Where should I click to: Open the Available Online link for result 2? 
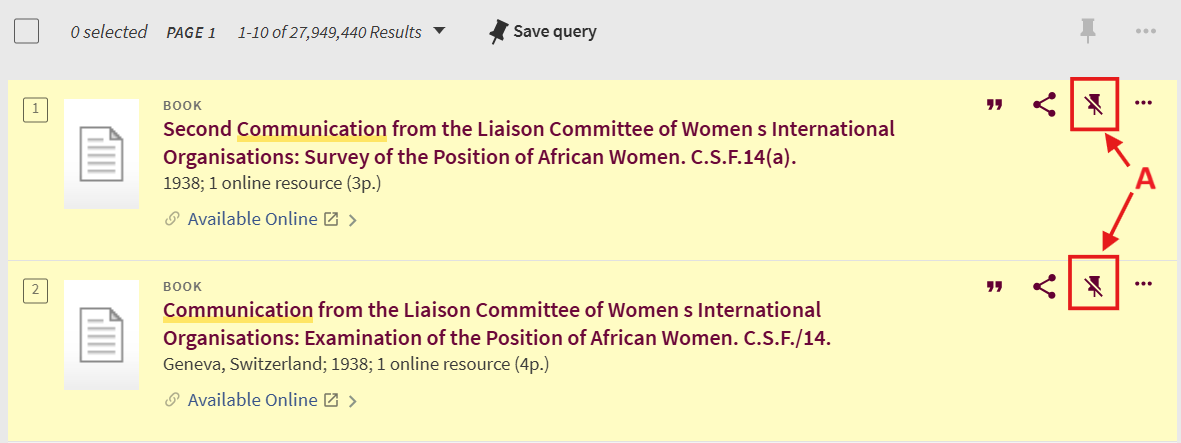252,400
